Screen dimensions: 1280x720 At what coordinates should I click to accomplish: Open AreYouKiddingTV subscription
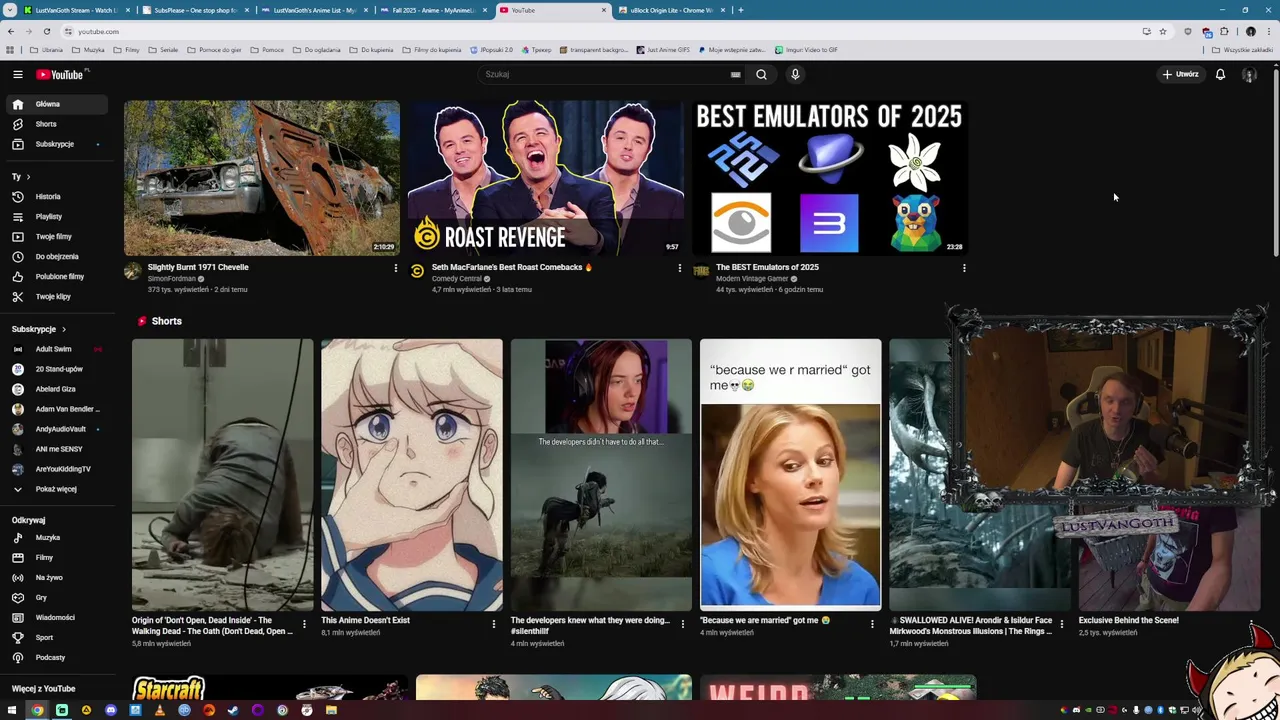56,469
